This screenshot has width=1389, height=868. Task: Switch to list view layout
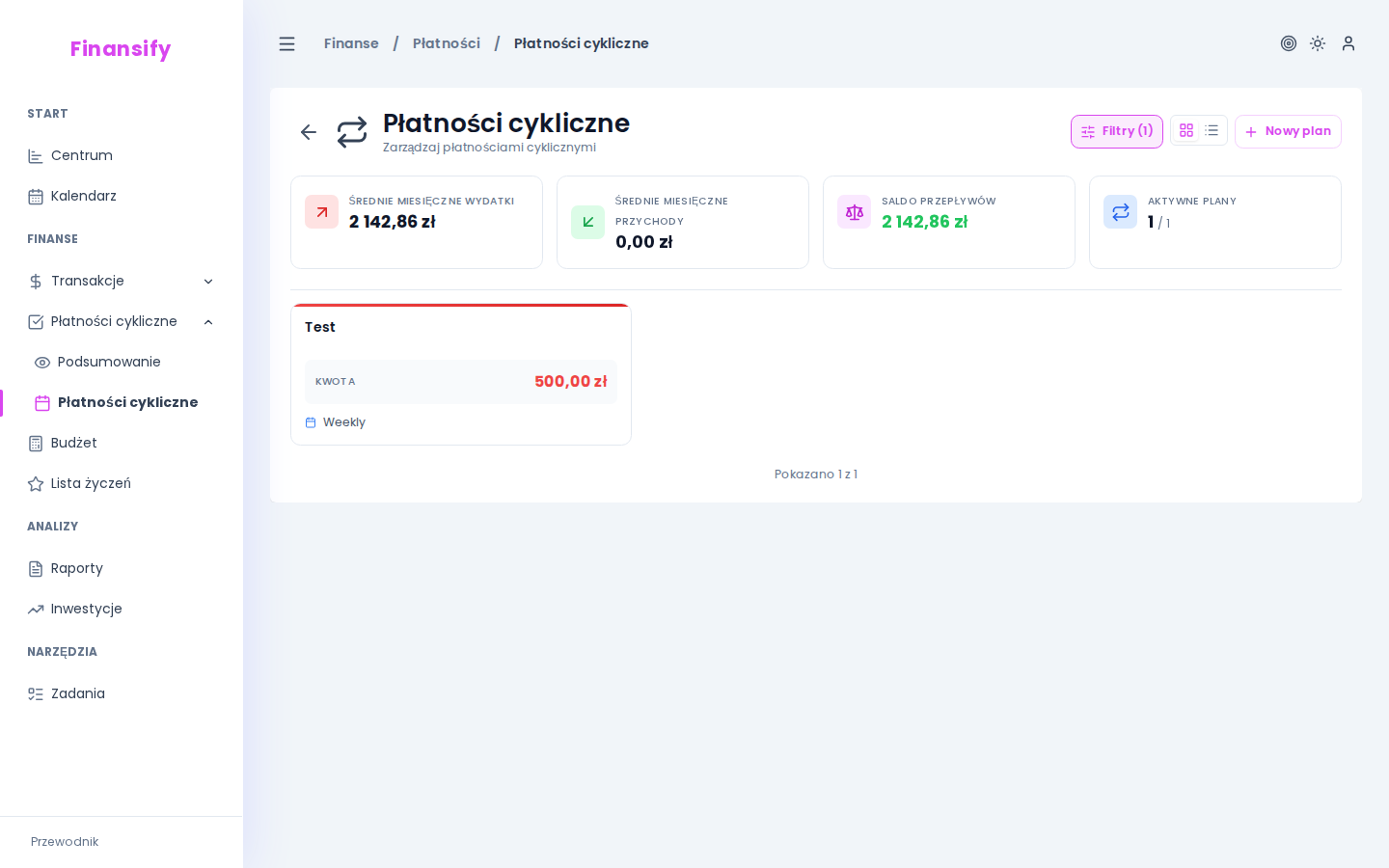1212,131
